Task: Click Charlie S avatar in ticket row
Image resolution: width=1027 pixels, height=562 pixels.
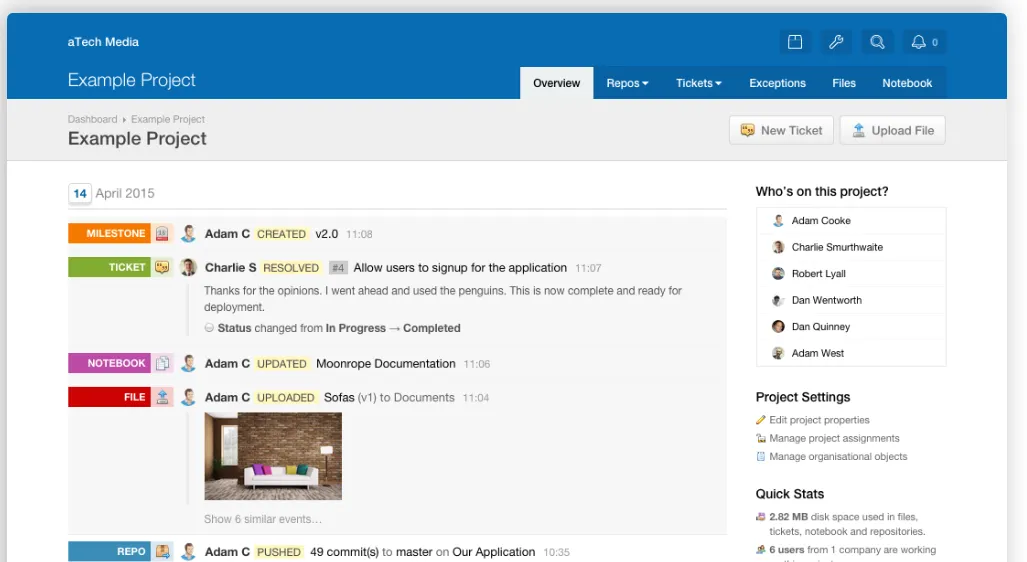Action: coord(189,267)
